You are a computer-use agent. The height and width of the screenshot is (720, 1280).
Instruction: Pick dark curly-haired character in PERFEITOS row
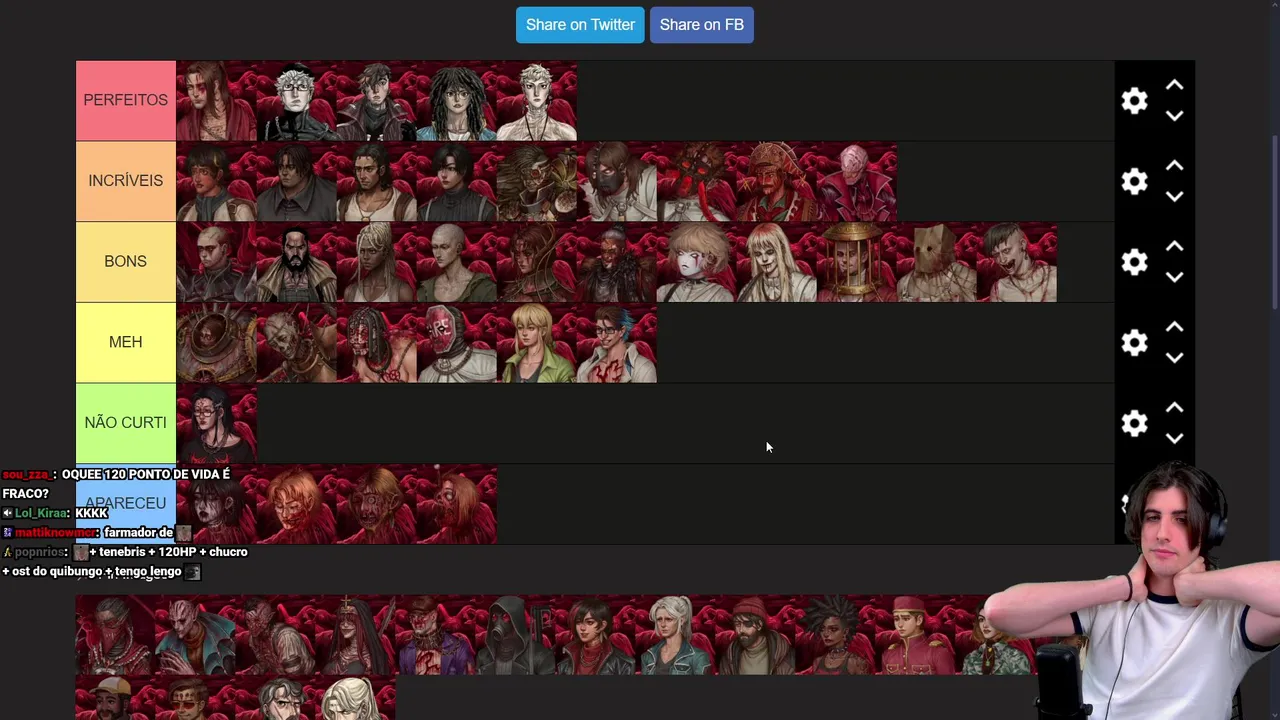click(456, 101)
